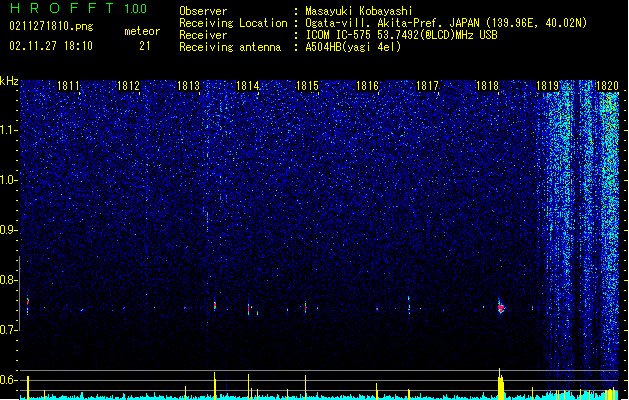Image resolution: width=629 pixels, height=400 pixels.
Task: Click the 1.0 kHz axis label
Action: pos(8,180)
